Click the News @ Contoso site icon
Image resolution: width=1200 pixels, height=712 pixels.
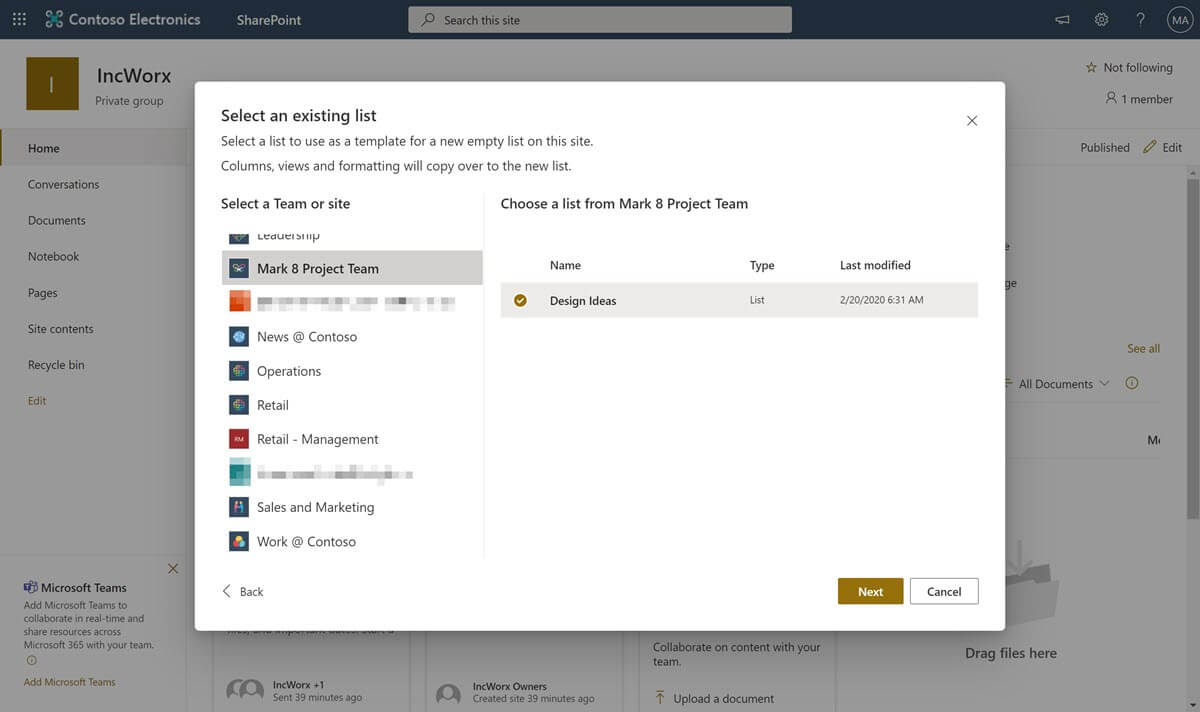point(238,336)
